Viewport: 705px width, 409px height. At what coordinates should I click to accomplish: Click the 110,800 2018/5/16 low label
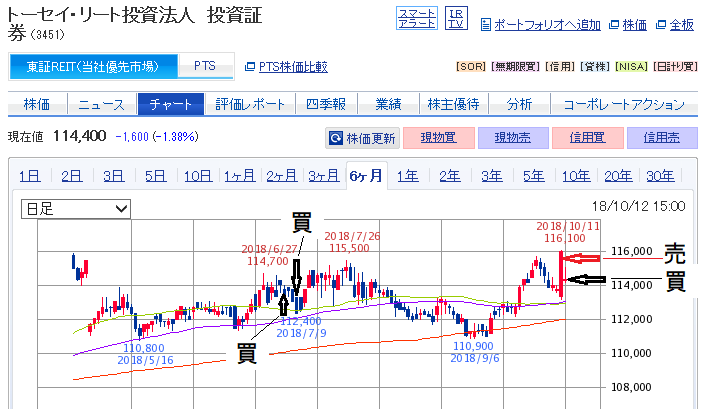(145, 354)
